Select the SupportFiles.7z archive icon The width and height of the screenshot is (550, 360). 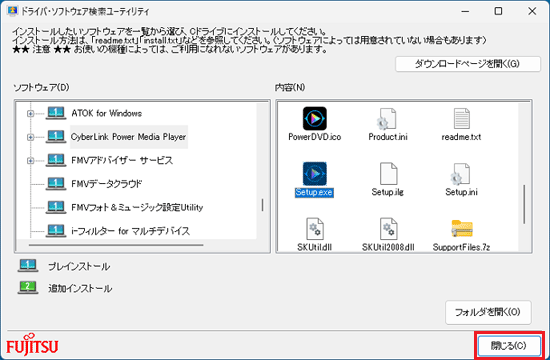(x=462, y=229)
